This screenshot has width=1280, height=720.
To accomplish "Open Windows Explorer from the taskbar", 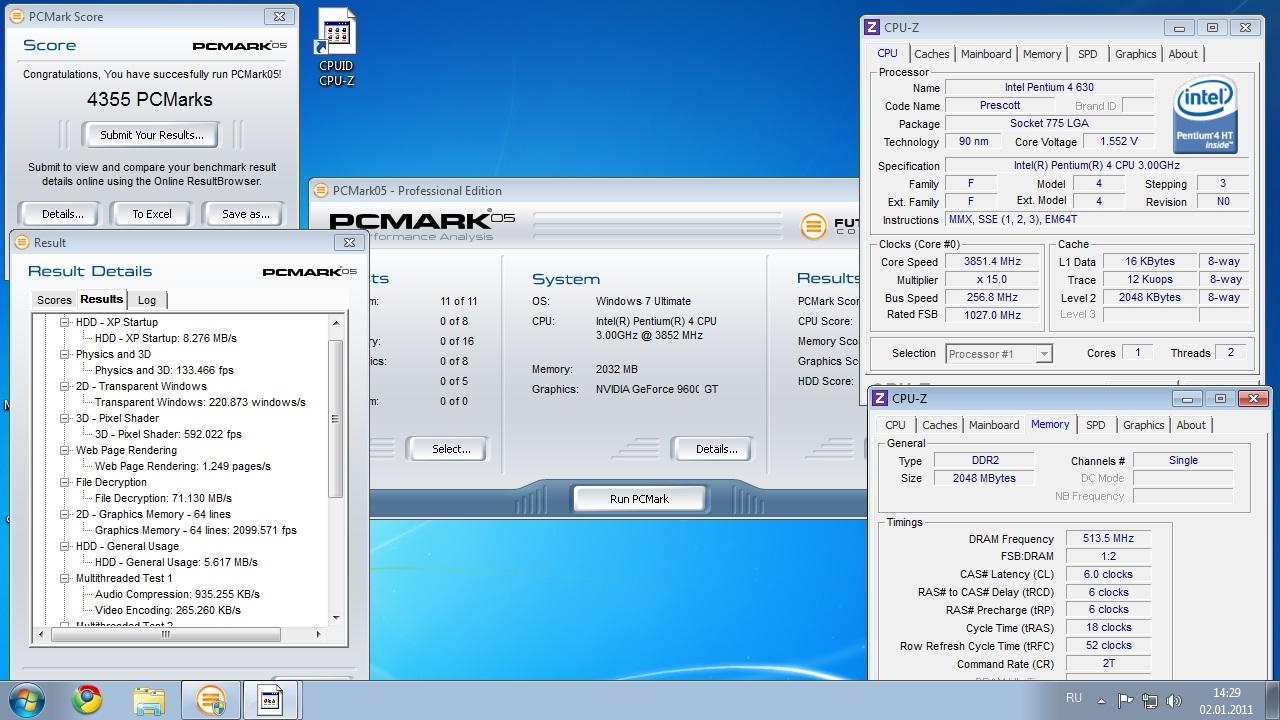I will [x=148, y=700].
